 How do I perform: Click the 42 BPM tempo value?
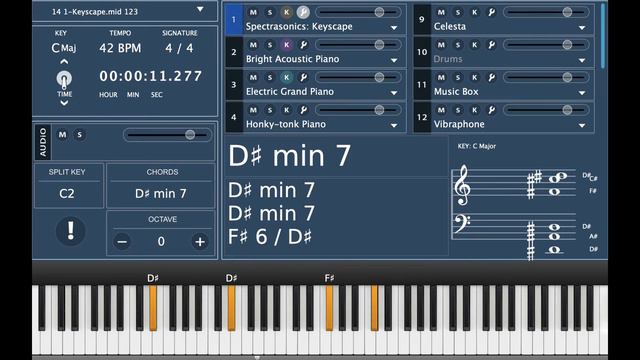120,48
